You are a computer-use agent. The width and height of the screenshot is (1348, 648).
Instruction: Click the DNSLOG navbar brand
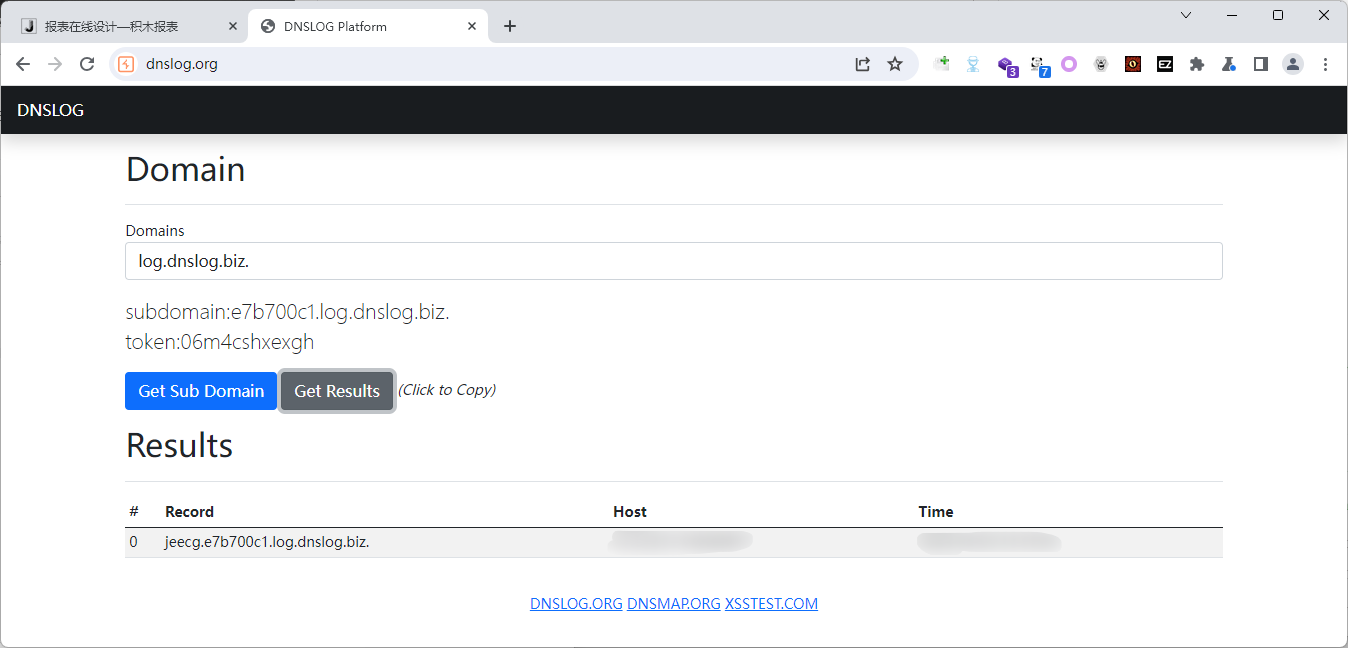(51, 110)
